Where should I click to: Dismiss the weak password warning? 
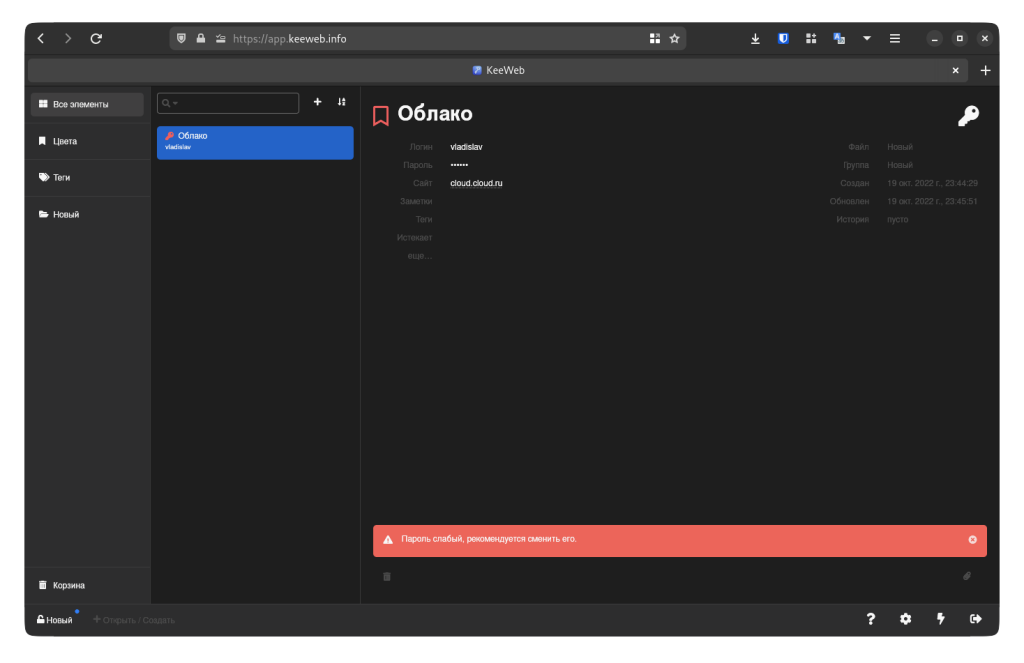(972, 540)
